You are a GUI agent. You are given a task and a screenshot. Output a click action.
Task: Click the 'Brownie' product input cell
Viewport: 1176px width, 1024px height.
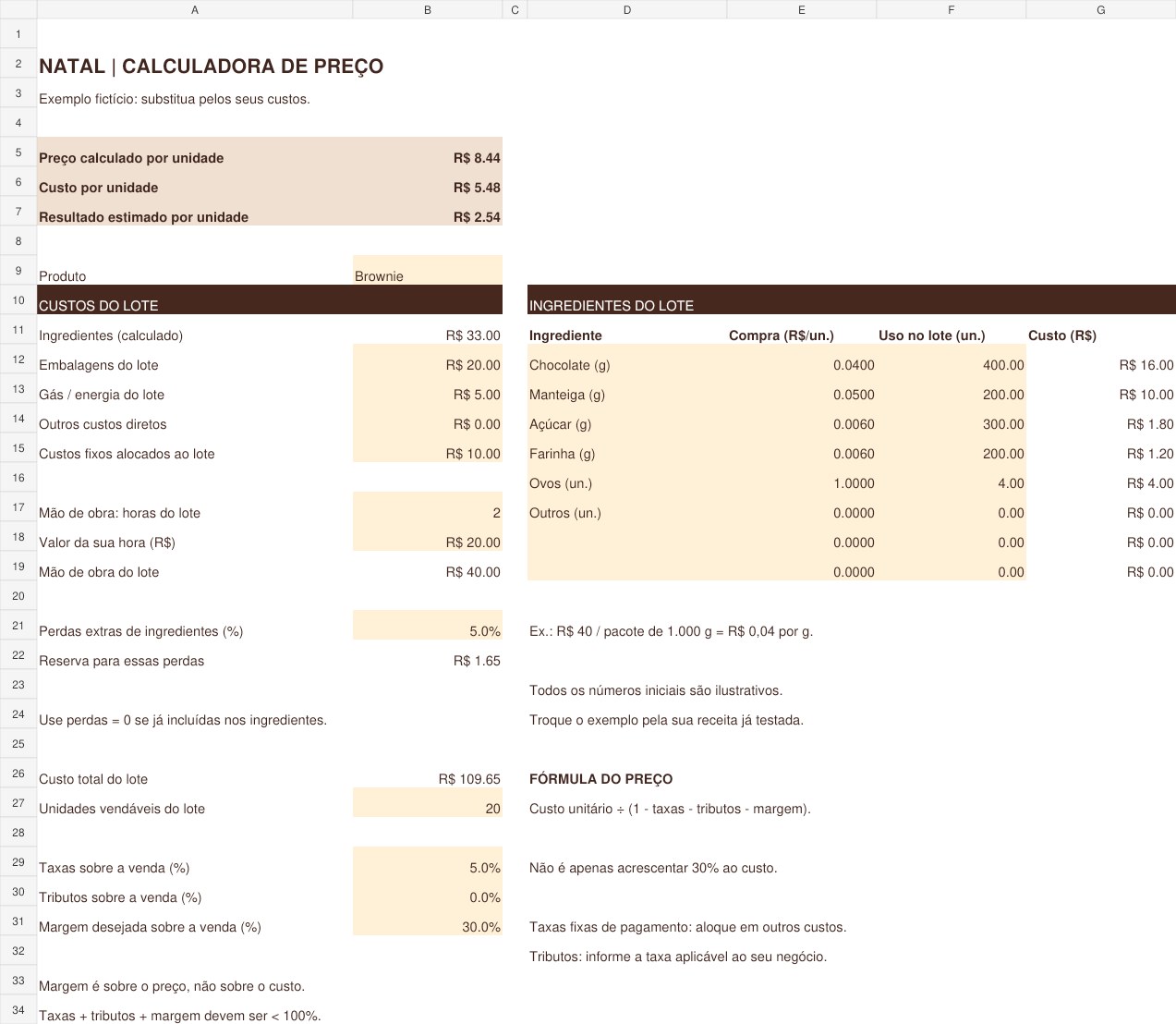pyautogui.click(x=428, y=270)
